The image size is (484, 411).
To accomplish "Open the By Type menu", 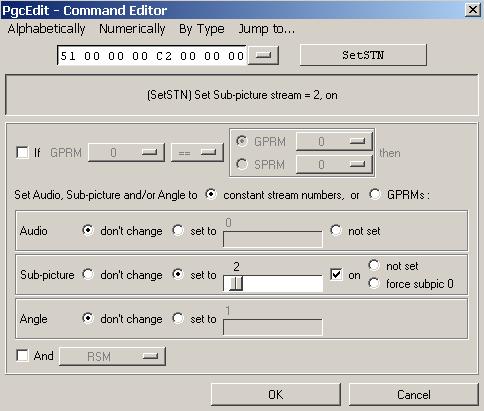I will coord(202,29).
